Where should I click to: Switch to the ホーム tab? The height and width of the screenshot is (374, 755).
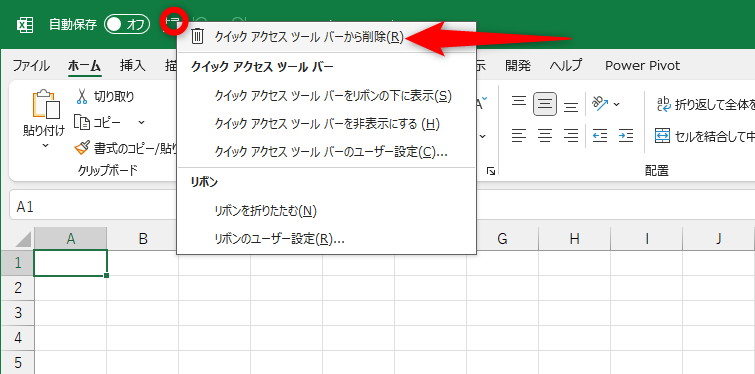click(x=84, y=65)
